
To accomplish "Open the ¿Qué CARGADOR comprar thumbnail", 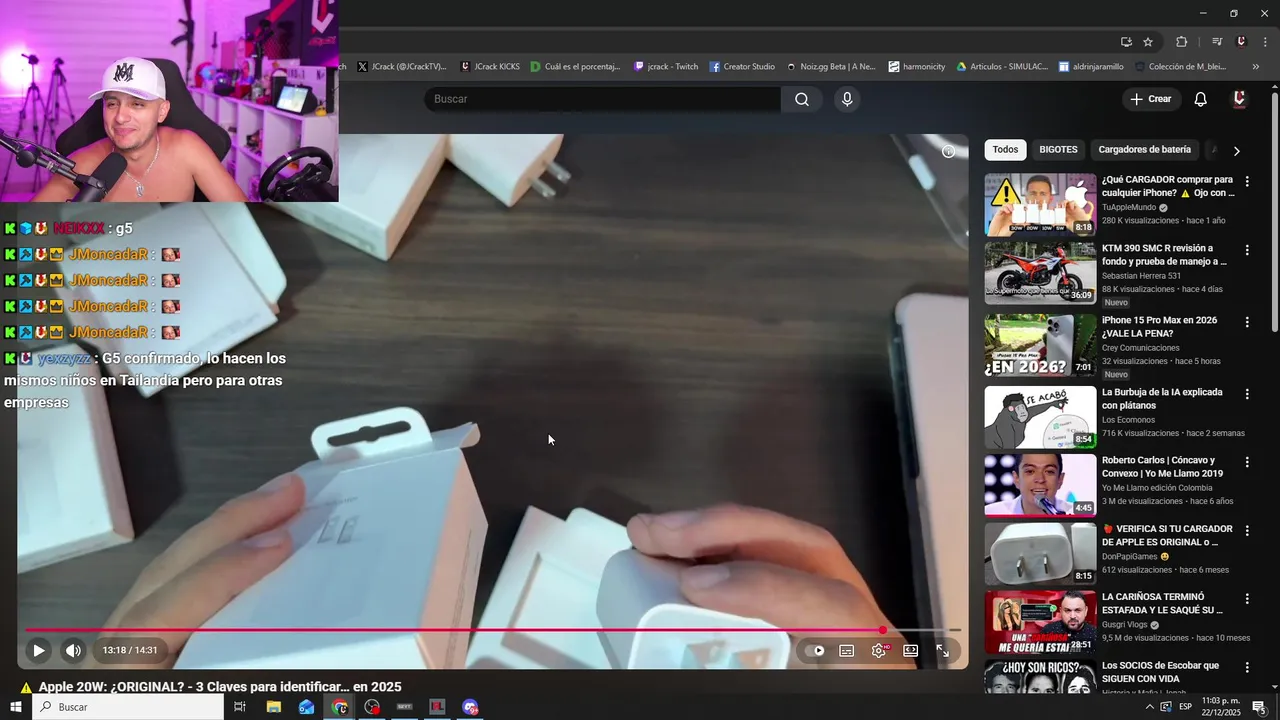I will pos(1040,205).
